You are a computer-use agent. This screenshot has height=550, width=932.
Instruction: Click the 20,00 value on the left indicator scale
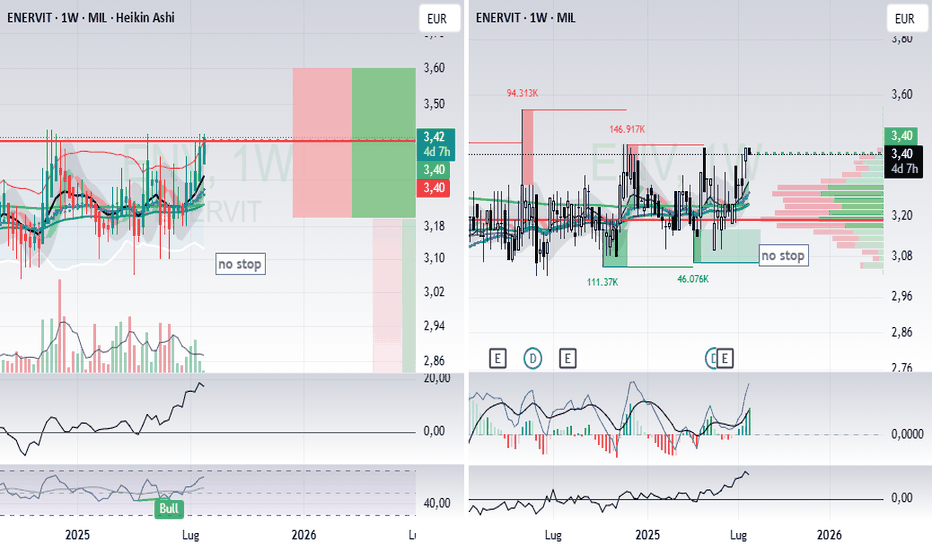[x=437, y=378]
